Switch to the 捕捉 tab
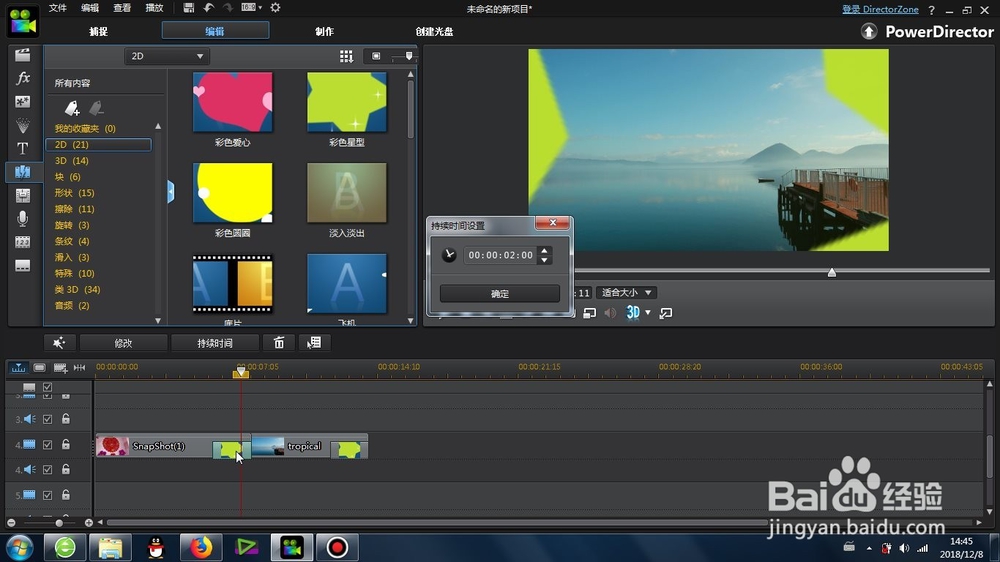This screenshot has width=1000, height=562. click(99, 31)
